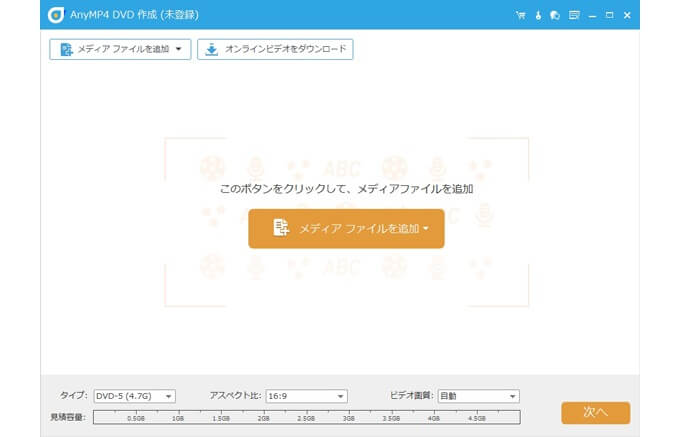
Task: Click the add media file icon in toolbar
Action: (66, 49)
